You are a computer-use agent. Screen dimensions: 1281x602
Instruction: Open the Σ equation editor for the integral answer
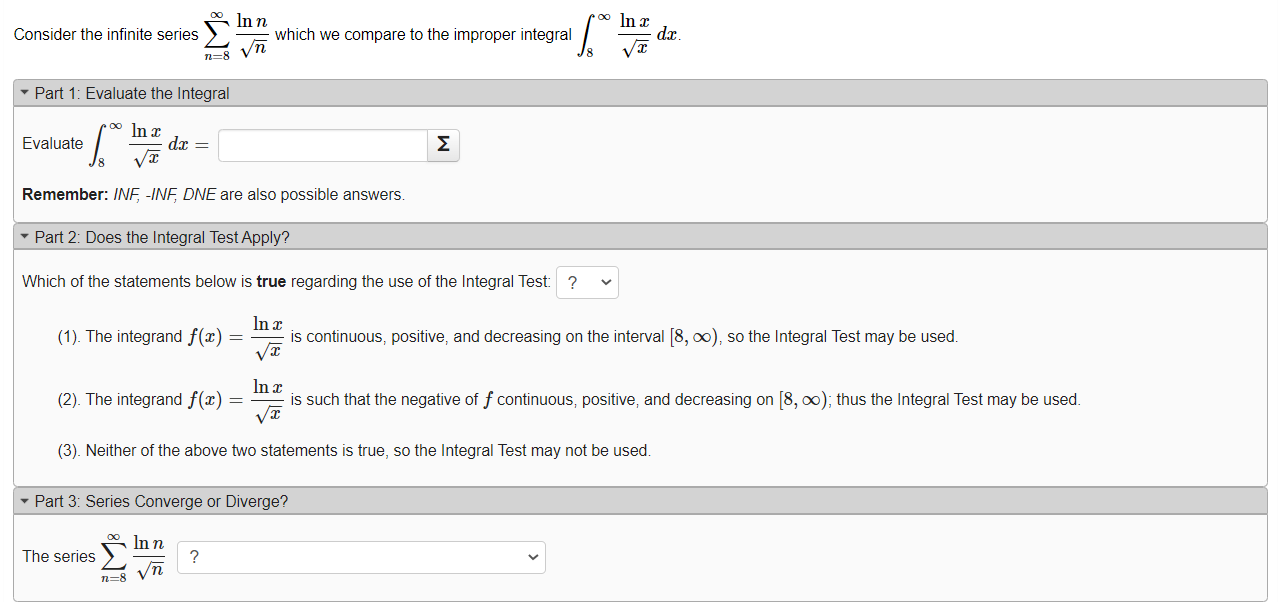[442, 145]
